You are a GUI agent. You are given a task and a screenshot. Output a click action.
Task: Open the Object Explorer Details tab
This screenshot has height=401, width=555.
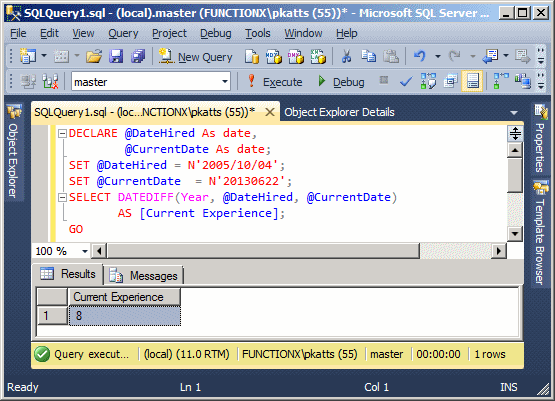click(339, 112)
